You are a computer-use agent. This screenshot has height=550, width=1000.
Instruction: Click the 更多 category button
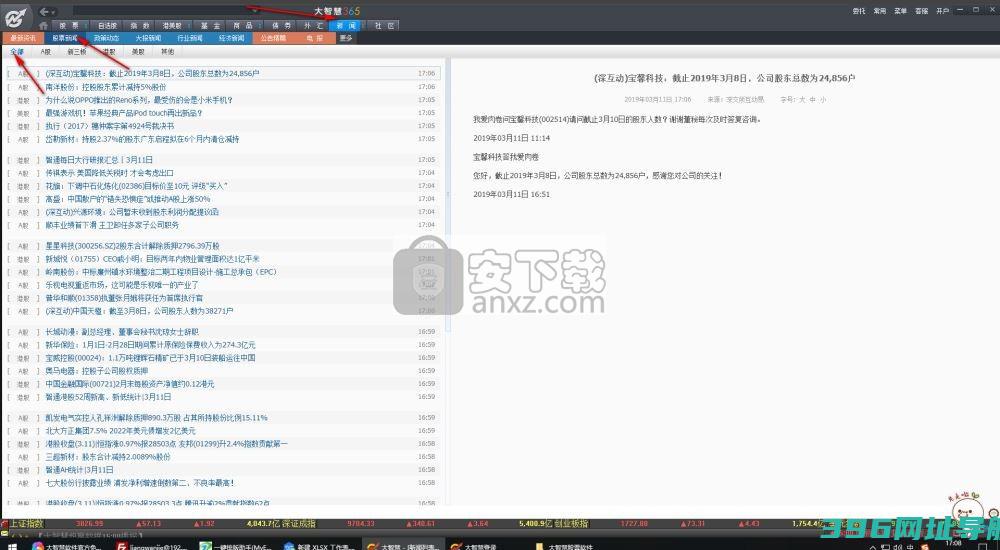[346, 38]
